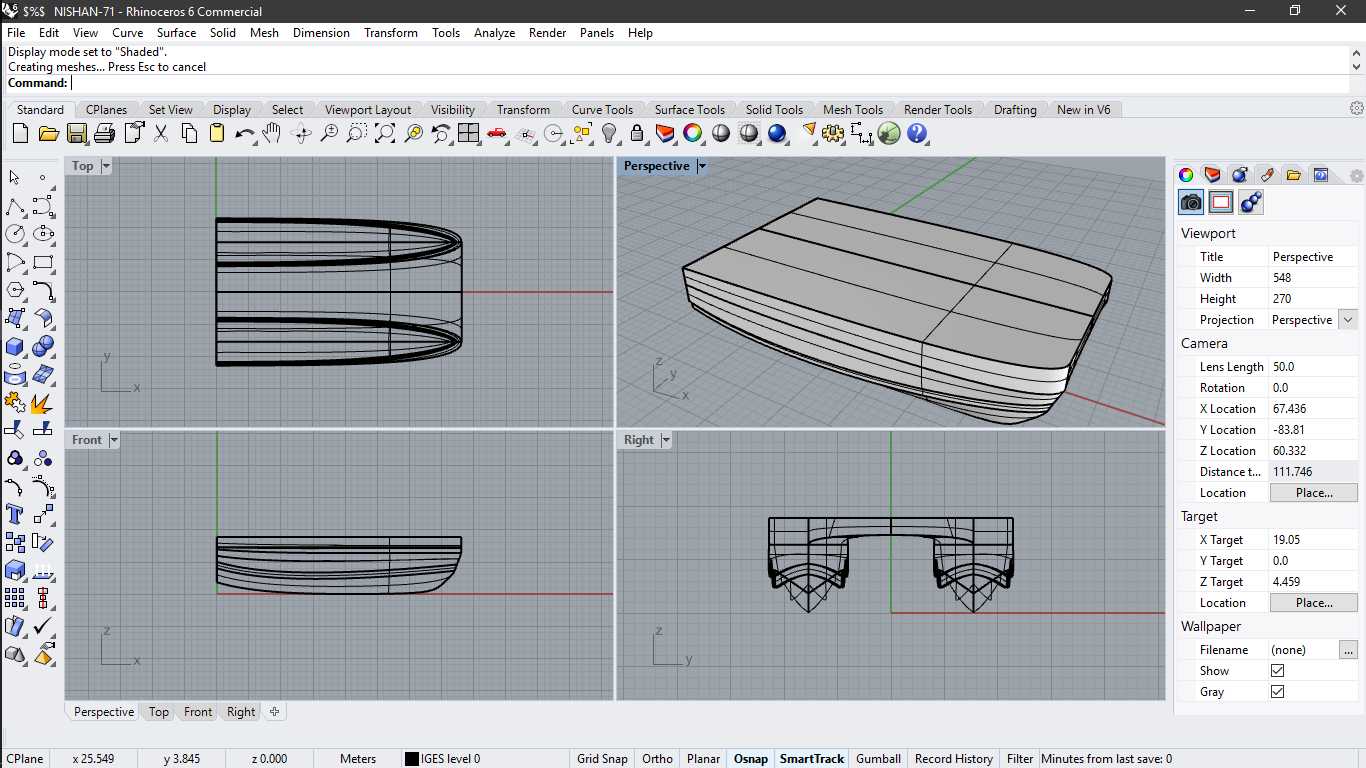This screenshot has width=1366, height=768.
Task: Click the CPlane coordinate mode in status bar
Action: click(x=25, y=759)
